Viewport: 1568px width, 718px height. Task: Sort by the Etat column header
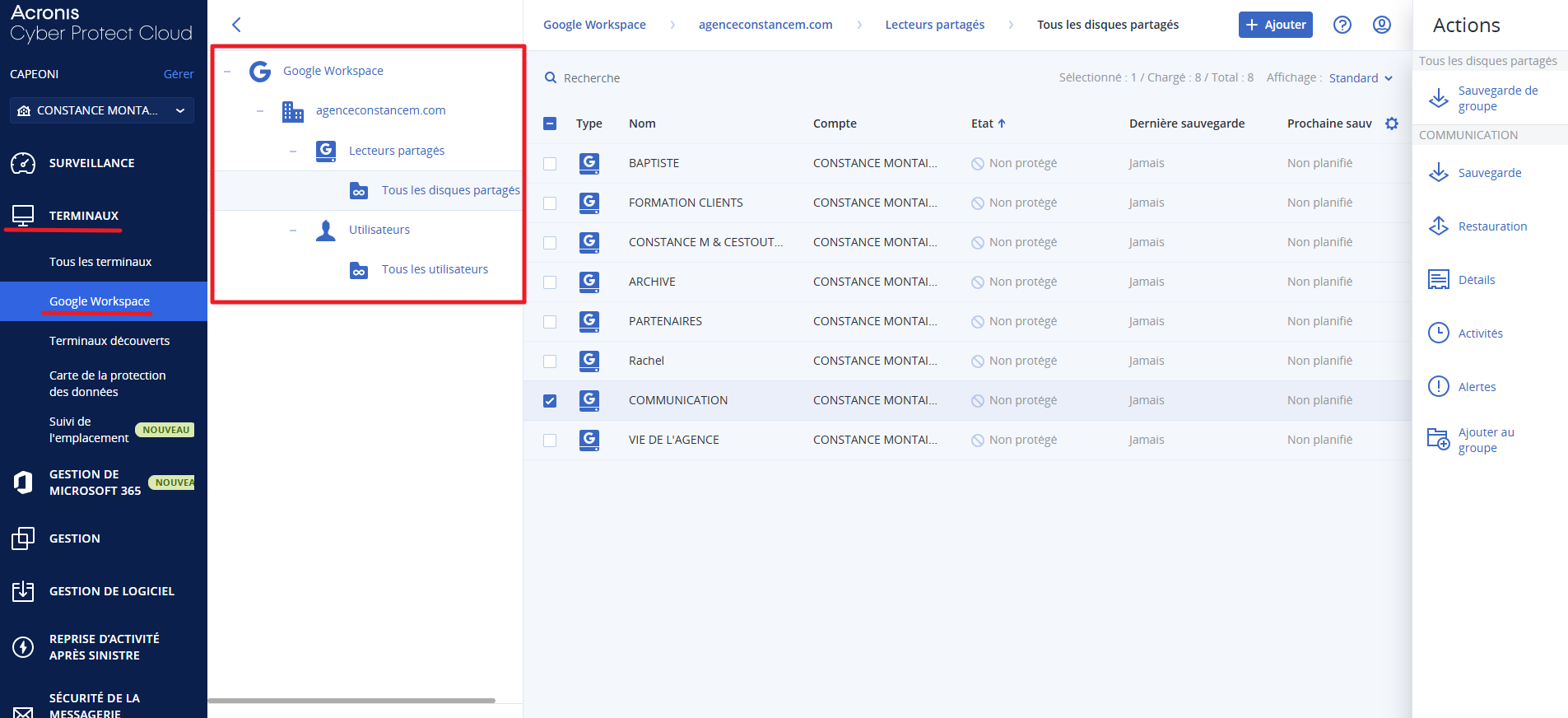(x=988, y=124)
